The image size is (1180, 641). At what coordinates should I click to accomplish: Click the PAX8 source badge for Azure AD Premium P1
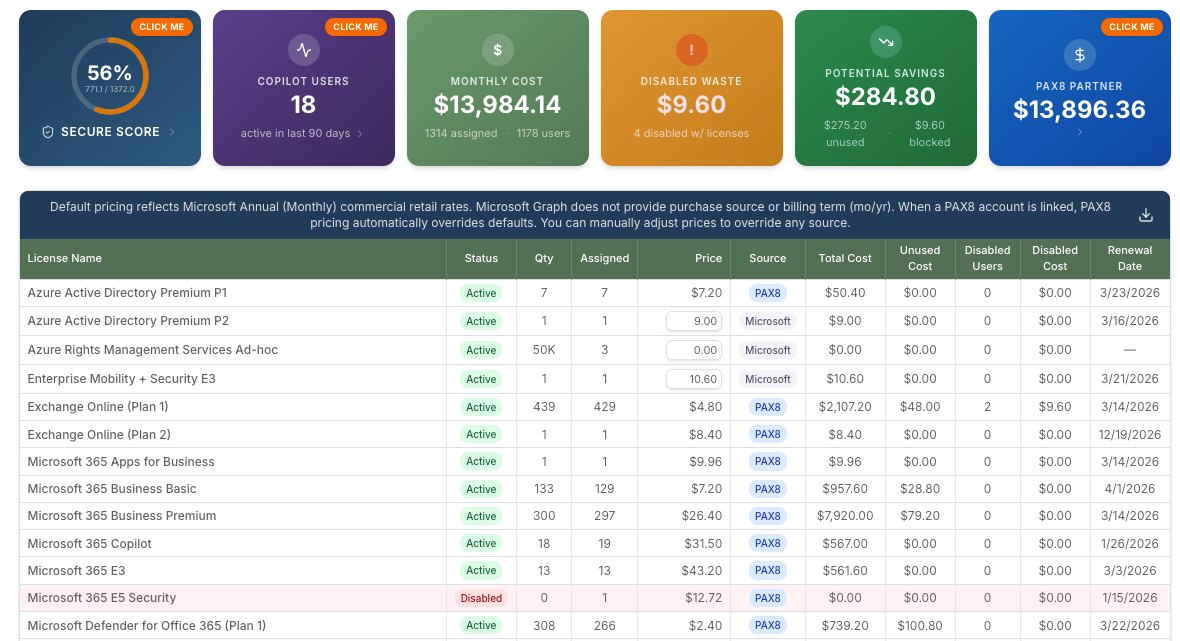coord(768,293)
